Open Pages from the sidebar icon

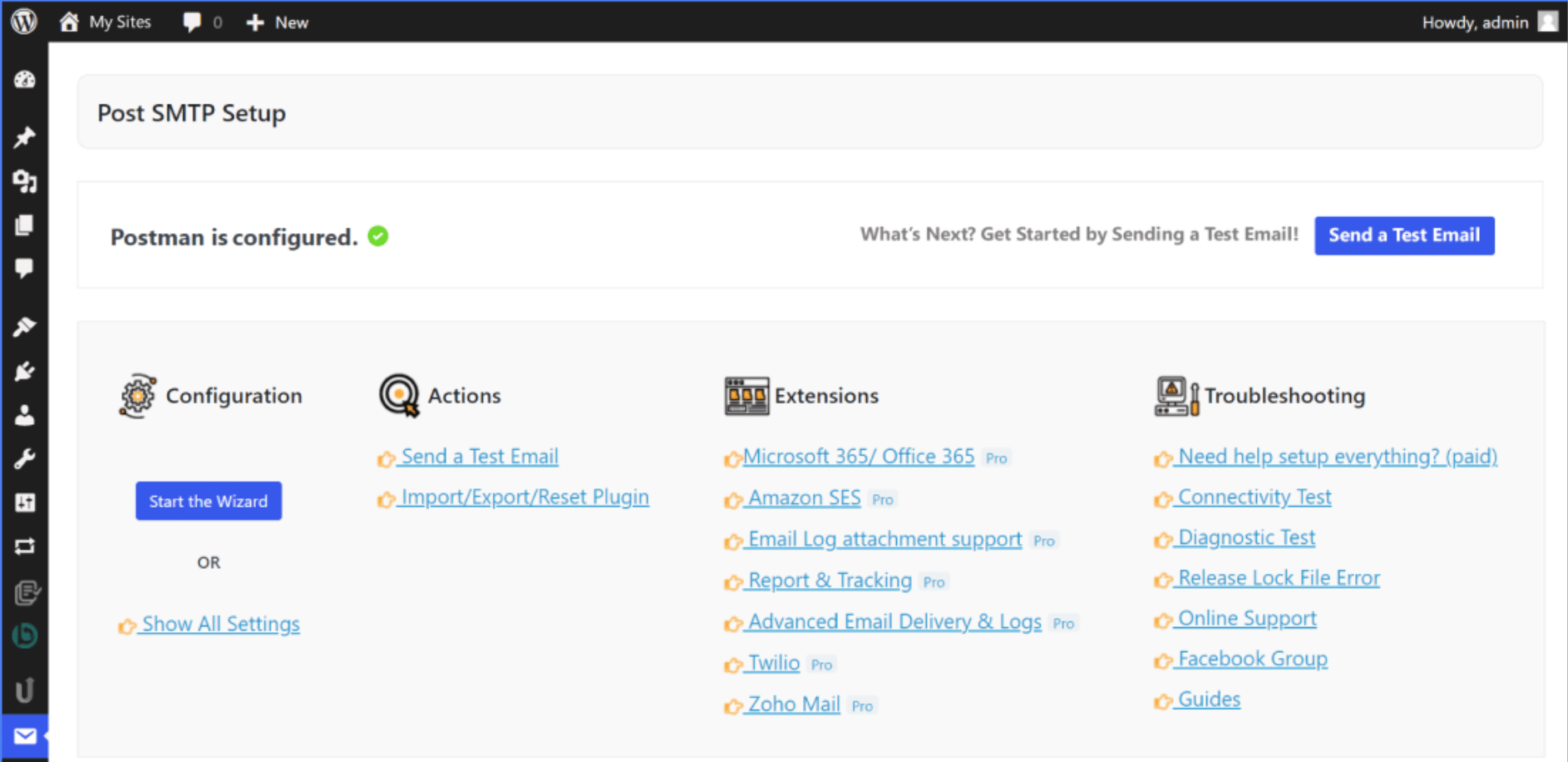(25, 225)
